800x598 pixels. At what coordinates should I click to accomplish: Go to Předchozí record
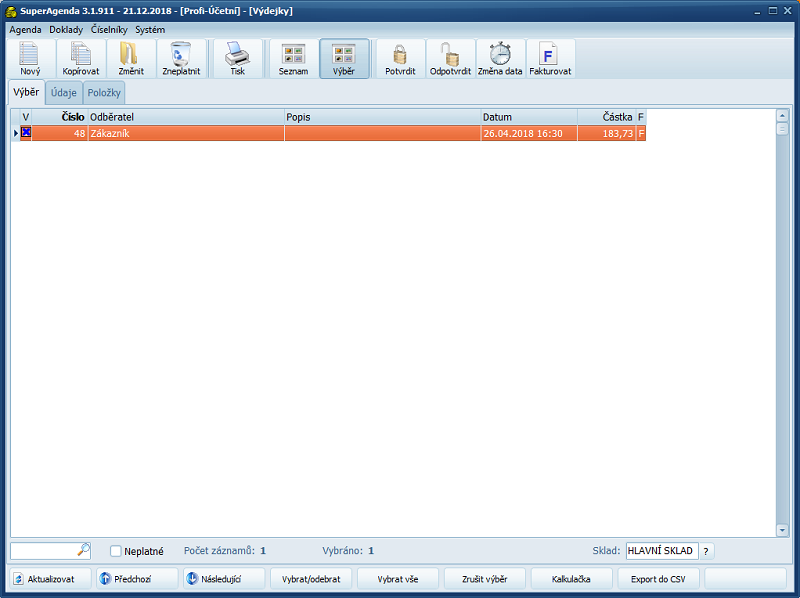(x=136, y=579)
